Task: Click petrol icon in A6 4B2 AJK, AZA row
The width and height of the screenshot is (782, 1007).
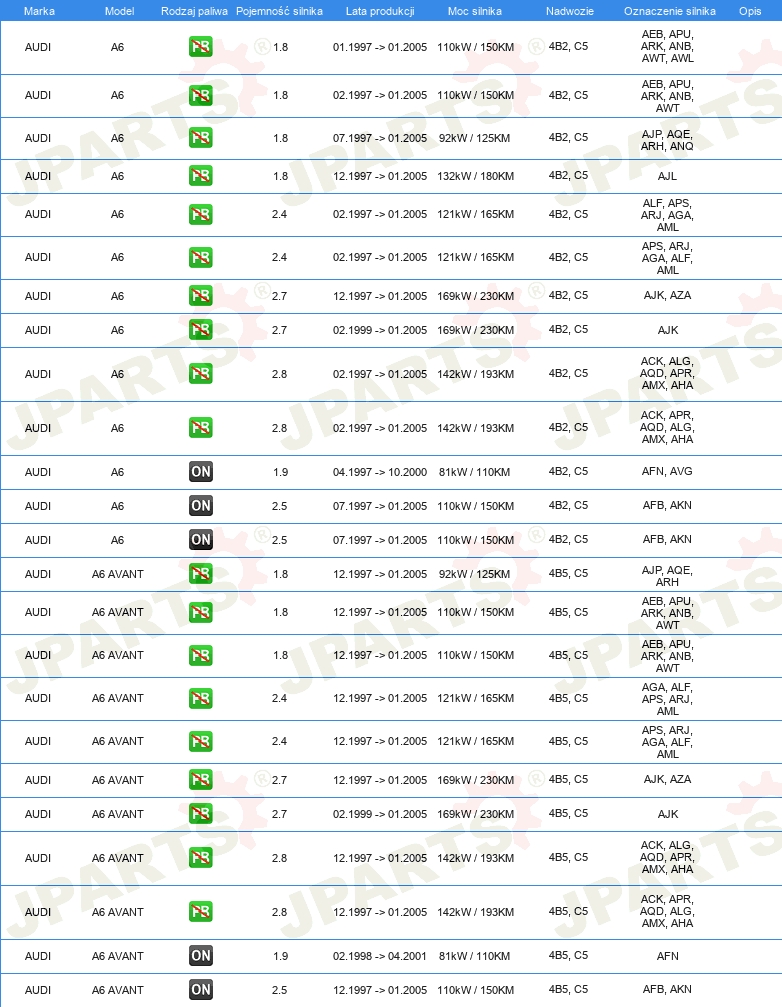Action: [x=200, y=295]
